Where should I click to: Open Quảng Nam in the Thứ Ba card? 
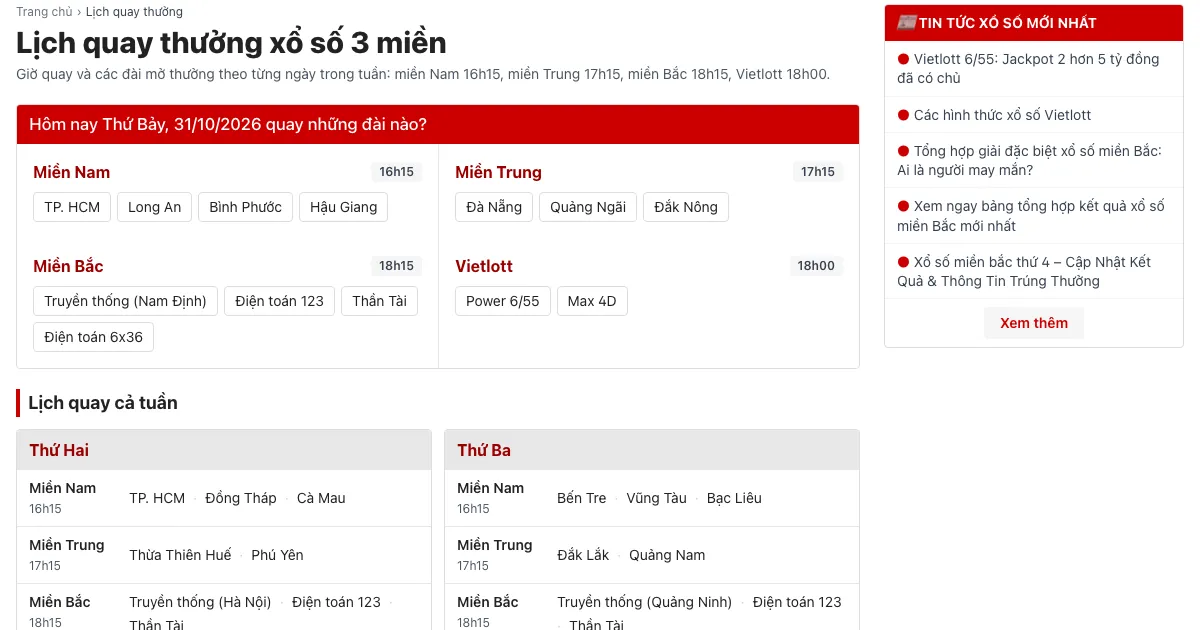[x=667, y=555]
